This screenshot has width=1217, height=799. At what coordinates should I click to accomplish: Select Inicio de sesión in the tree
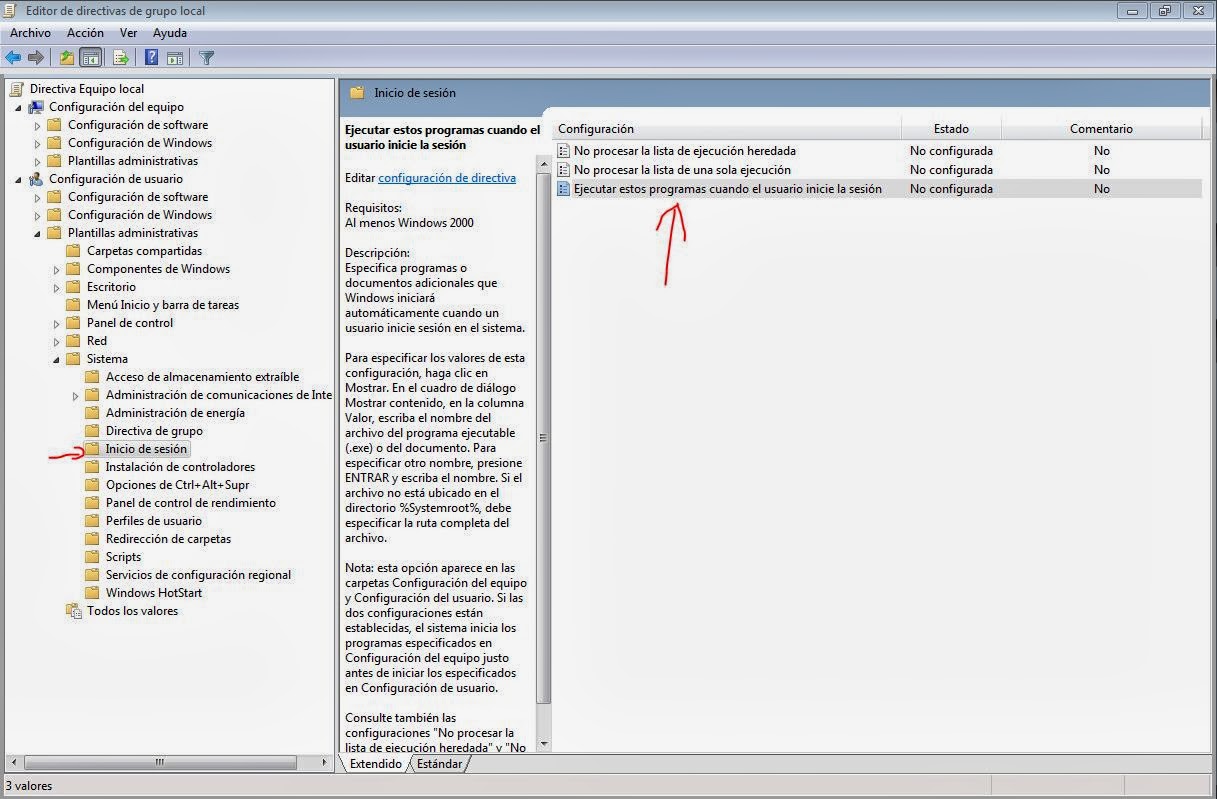(x=146, y=449)
